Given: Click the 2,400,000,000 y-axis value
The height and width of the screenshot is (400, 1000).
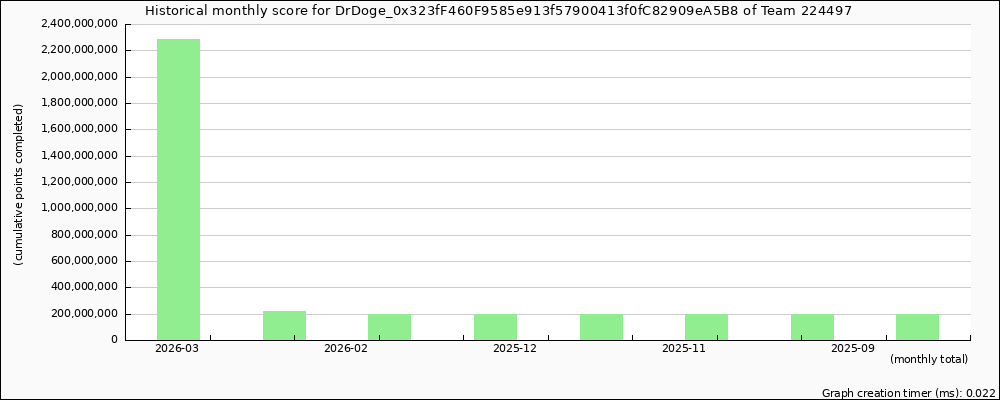Looking at the screenshot, I should point(79,23).
